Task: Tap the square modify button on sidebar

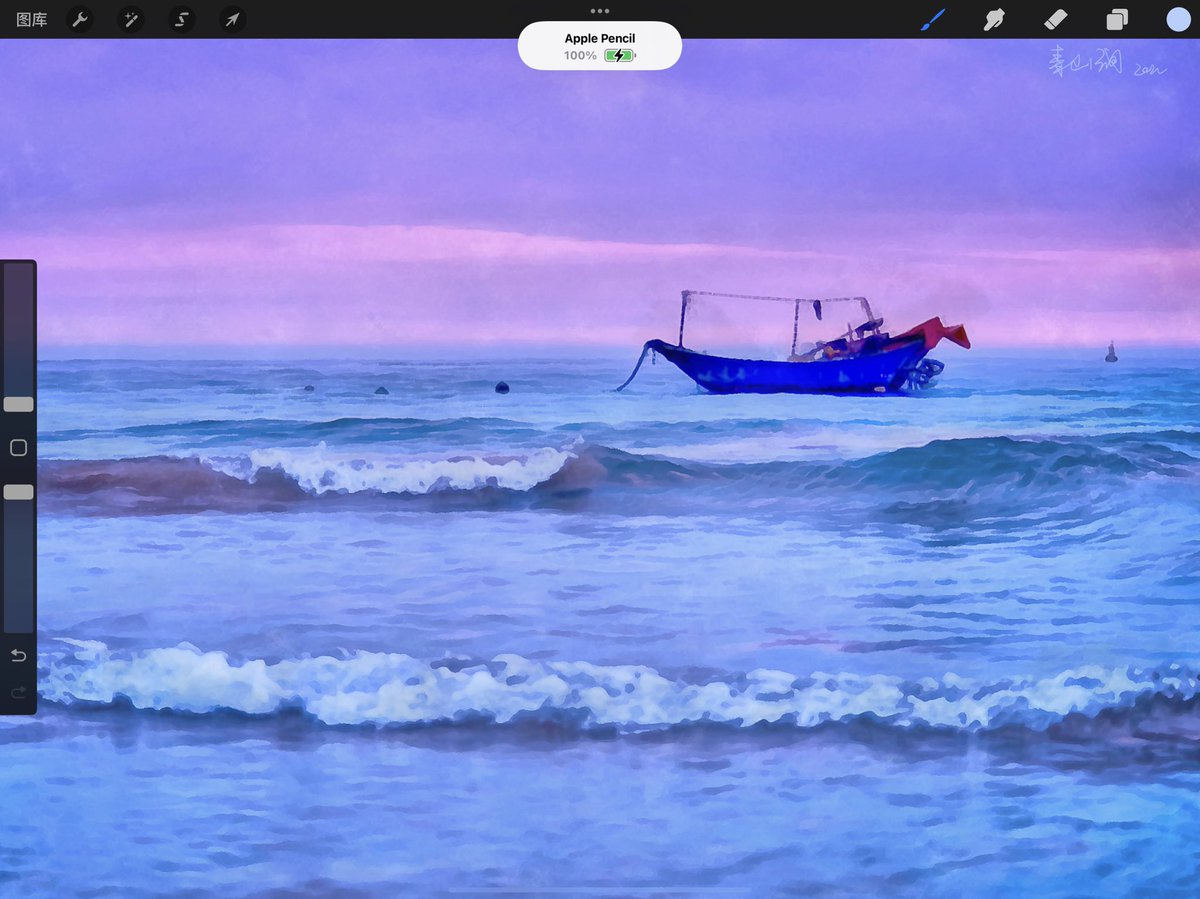Action: (18, 448)
